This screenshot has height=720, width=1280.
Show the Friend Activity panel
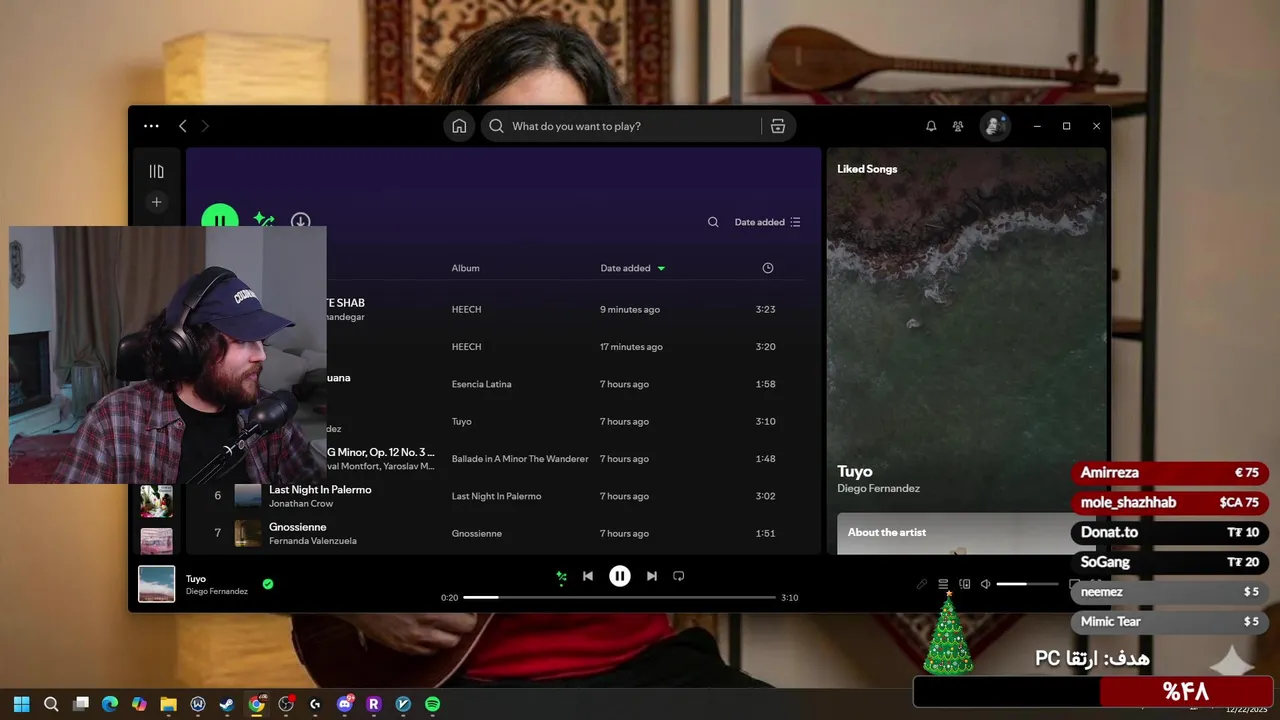[x=958, y=126]
